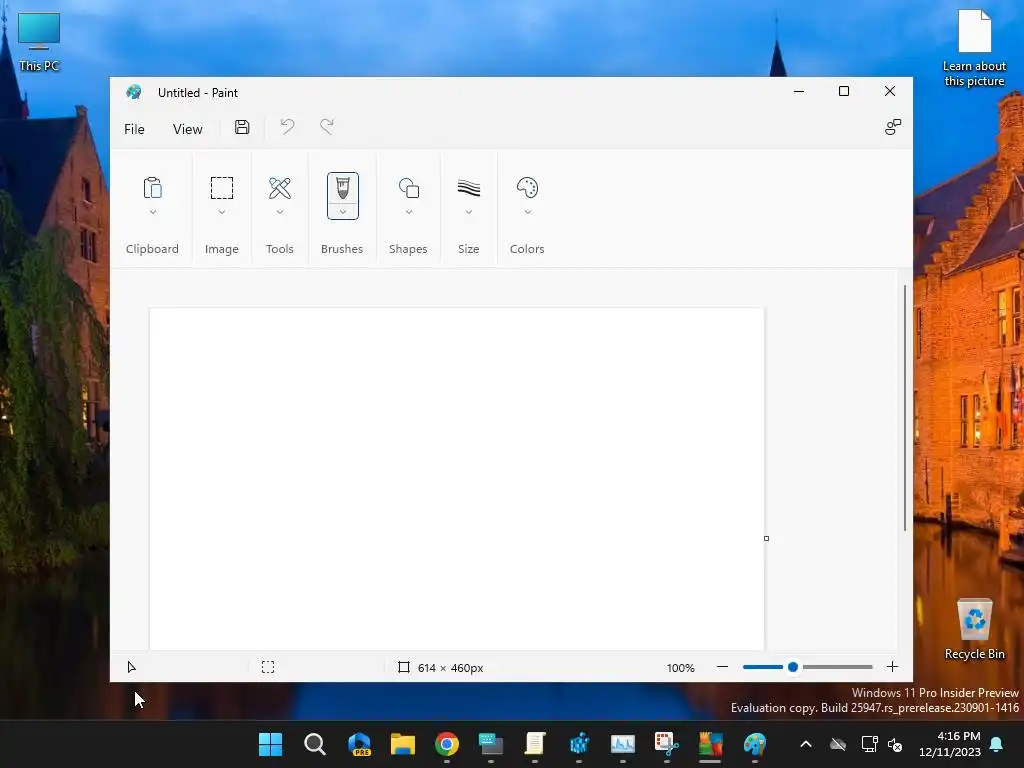Click the Redo arrow icon
The image size is (1024, 768).
tap(327, 127)
